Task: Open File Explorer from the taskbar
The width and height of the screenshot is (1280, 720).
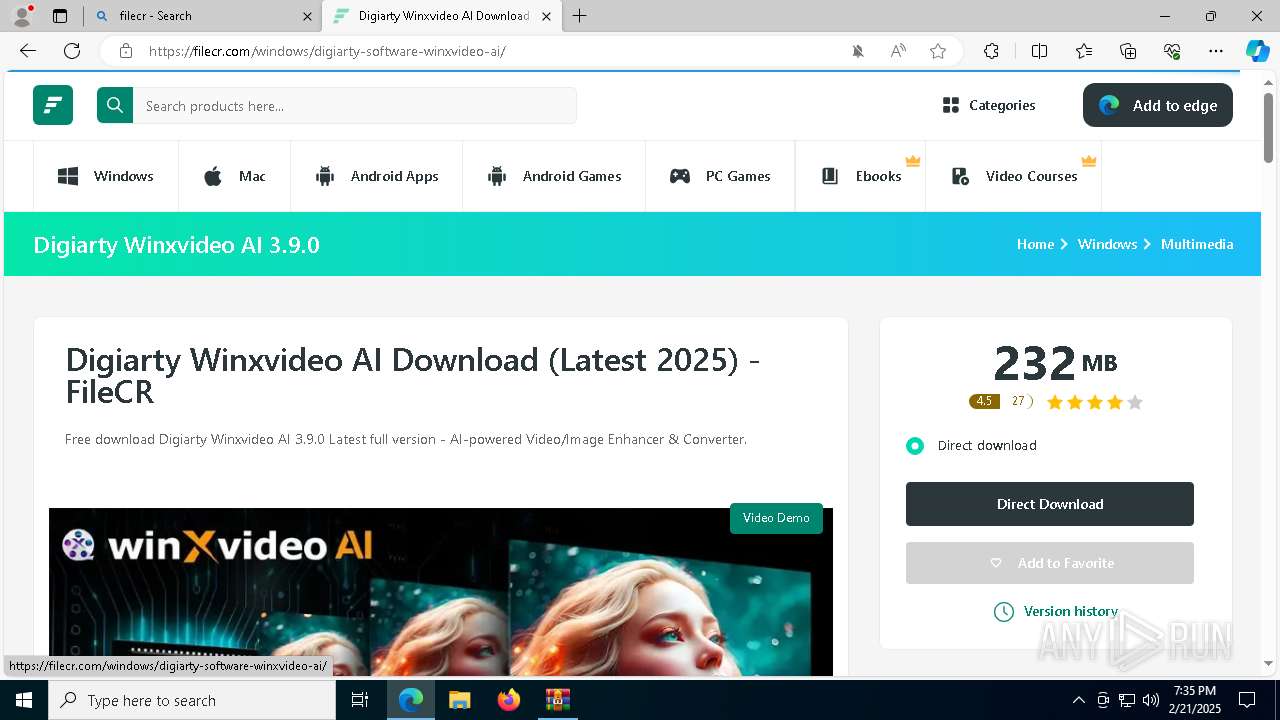Action: click(x=460, y=700)
